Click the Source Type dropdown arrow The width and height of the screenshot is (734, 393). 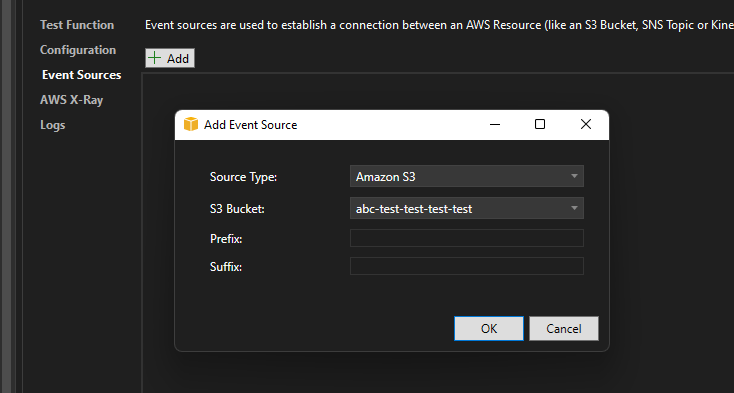click(x=574, y=176)
